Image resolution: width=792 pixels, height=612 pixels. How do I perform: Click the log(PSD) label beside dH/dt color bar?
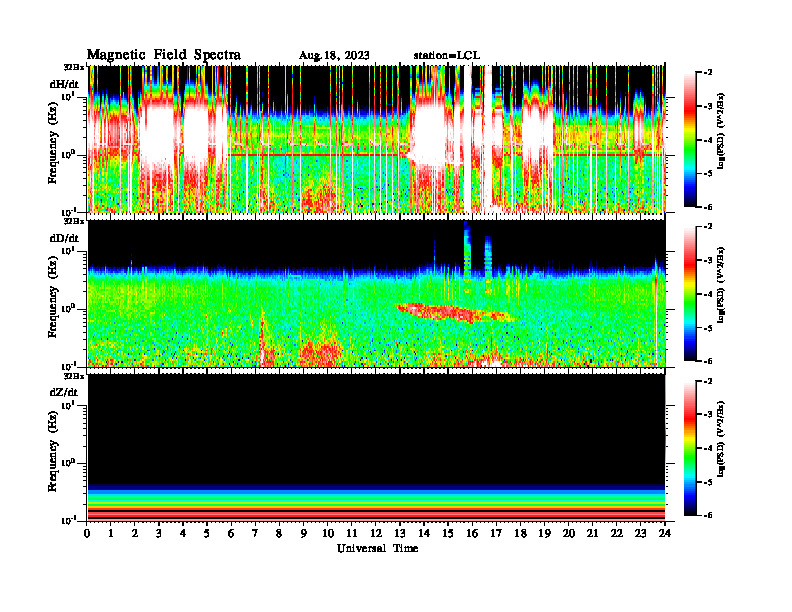[721, 131]
